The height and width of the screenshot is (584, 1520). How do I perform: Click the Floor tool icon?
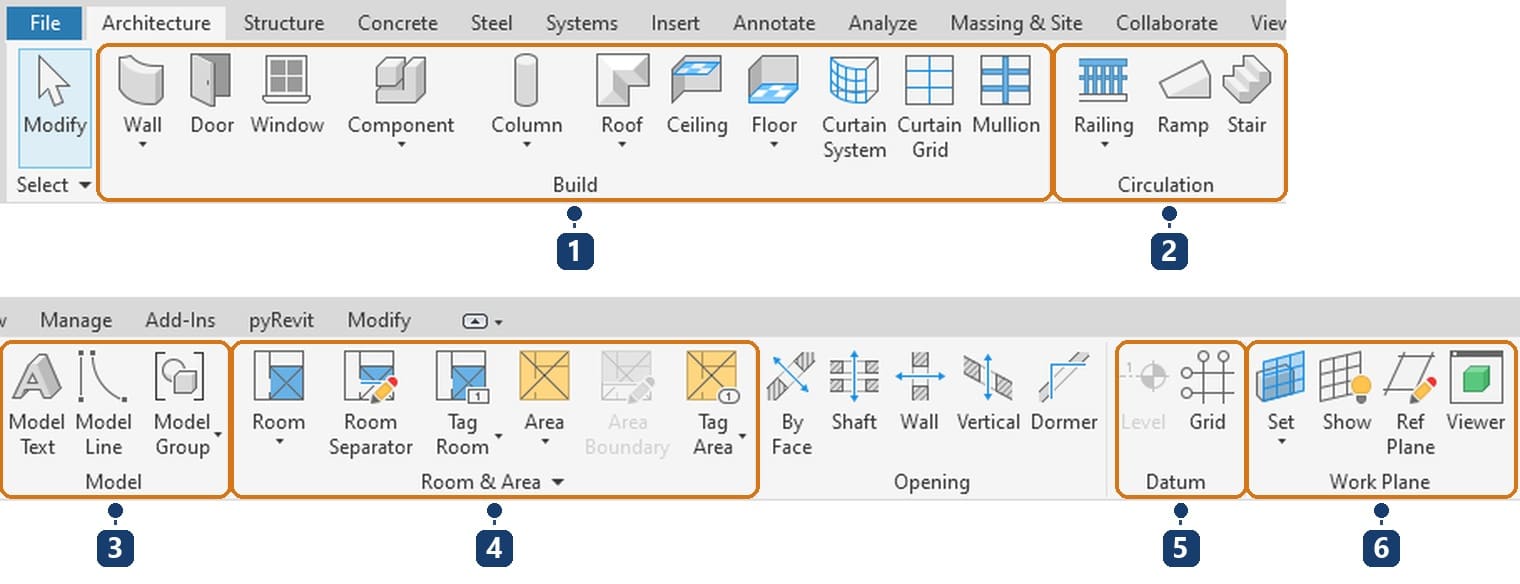click(773, 81)
